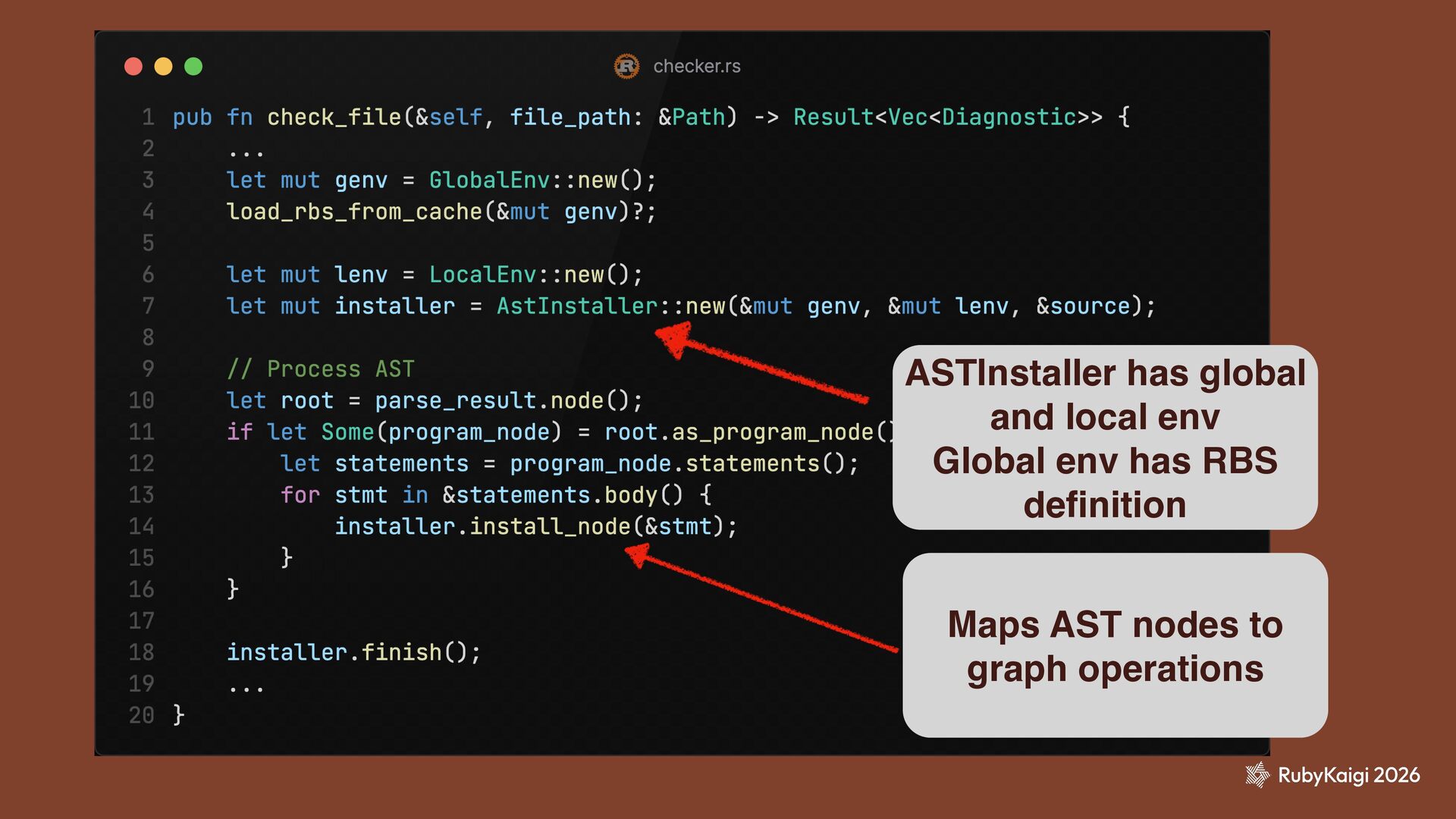This screenshot has width=1456, height=819.
Task: Click the Rust file icon in title bar
Action: click(626, 66)
